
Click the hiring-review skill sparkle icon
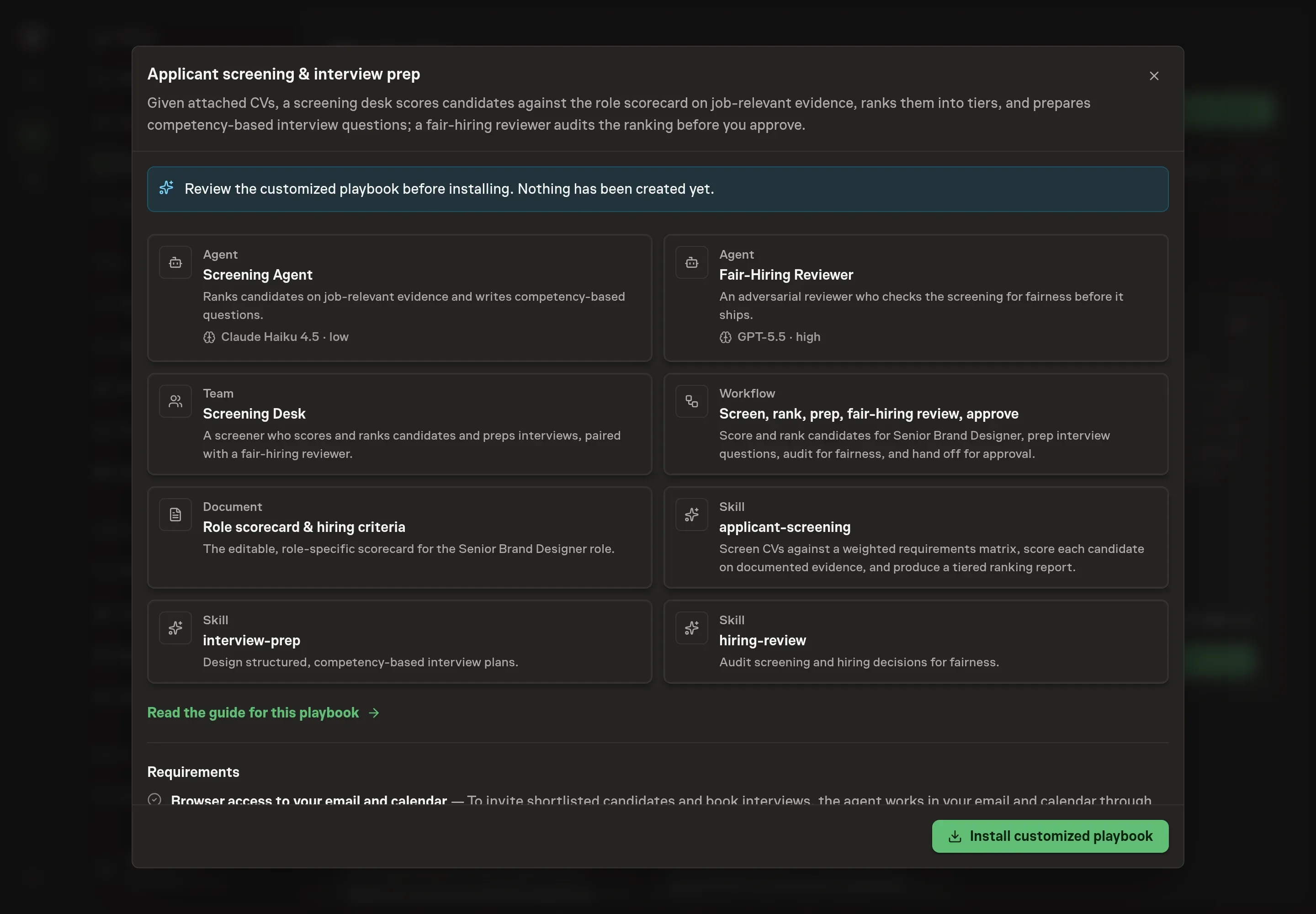click(691, 628)
